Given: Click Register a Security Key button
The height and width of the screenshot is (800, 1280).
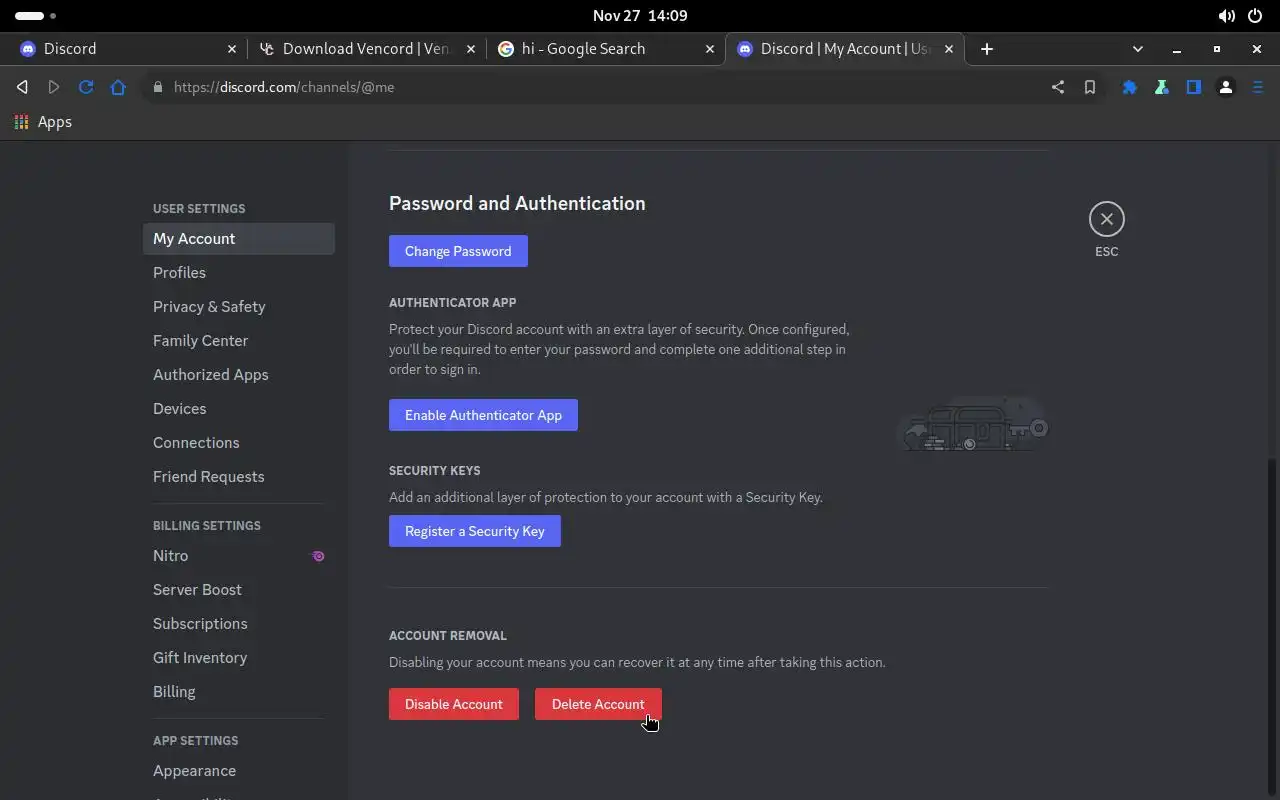Looking at the screenshot, I should [x=475, y=531].
